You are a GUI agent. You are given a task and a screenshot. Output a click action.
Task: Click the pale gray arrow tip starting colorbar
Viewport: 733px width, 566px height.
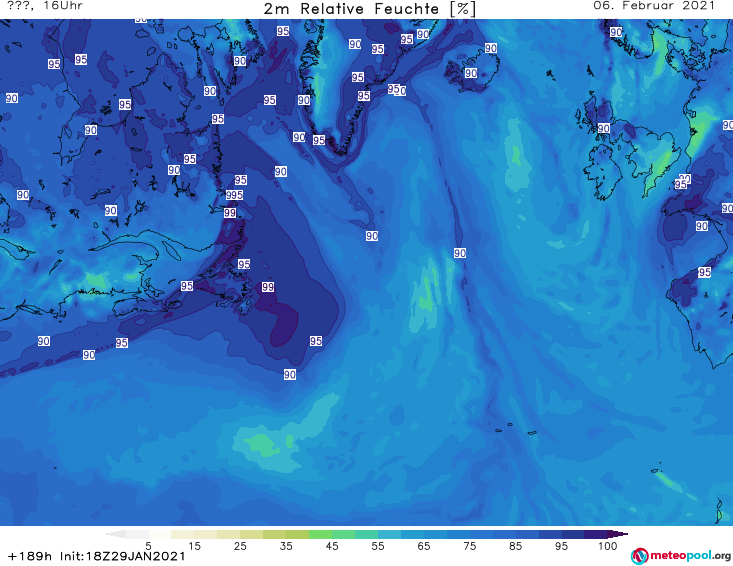pos(115,534)
